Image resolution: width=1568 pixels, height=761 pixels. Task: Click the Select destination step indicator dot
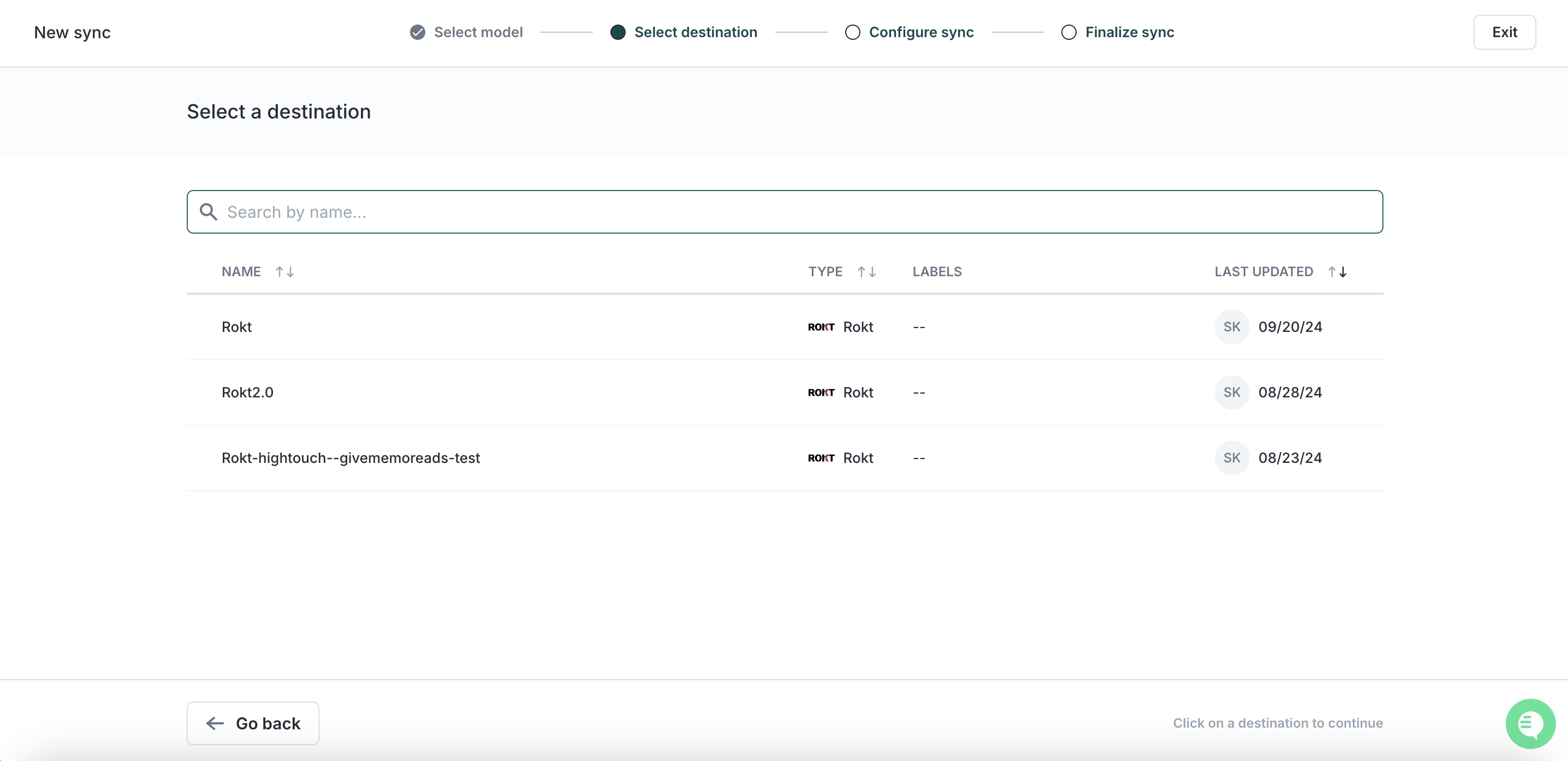618,32
